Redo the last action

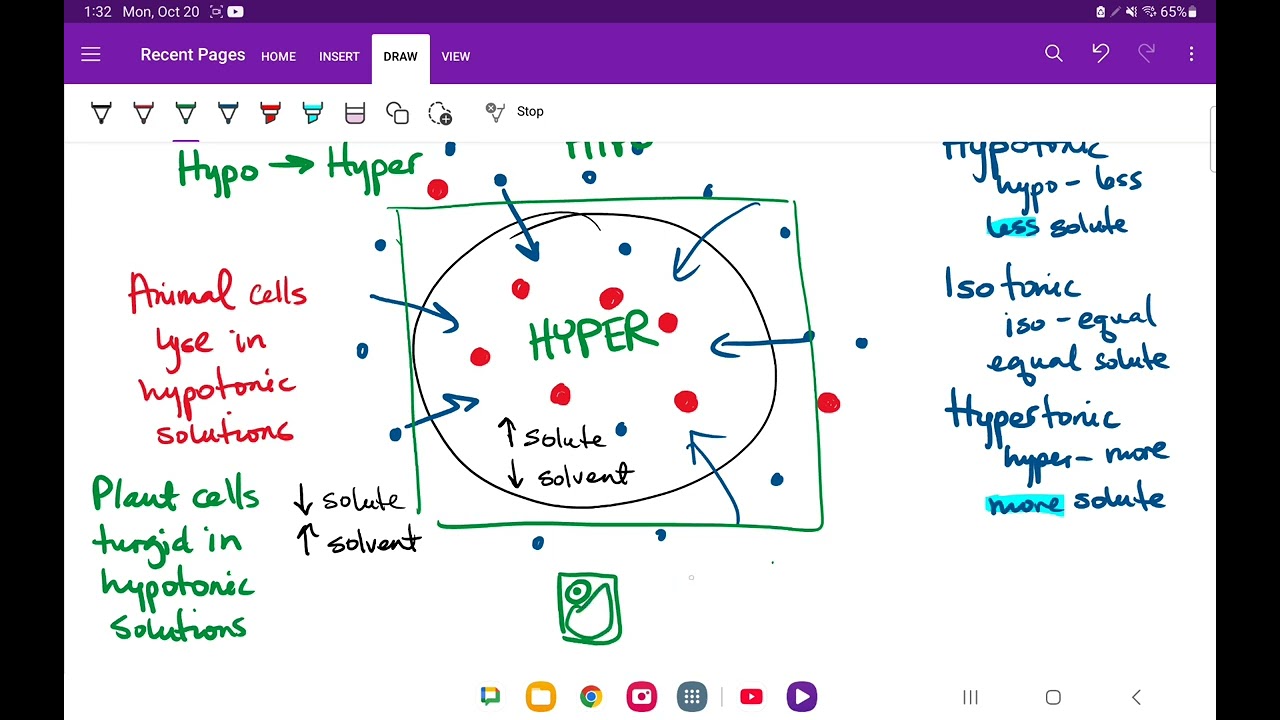1146,54
